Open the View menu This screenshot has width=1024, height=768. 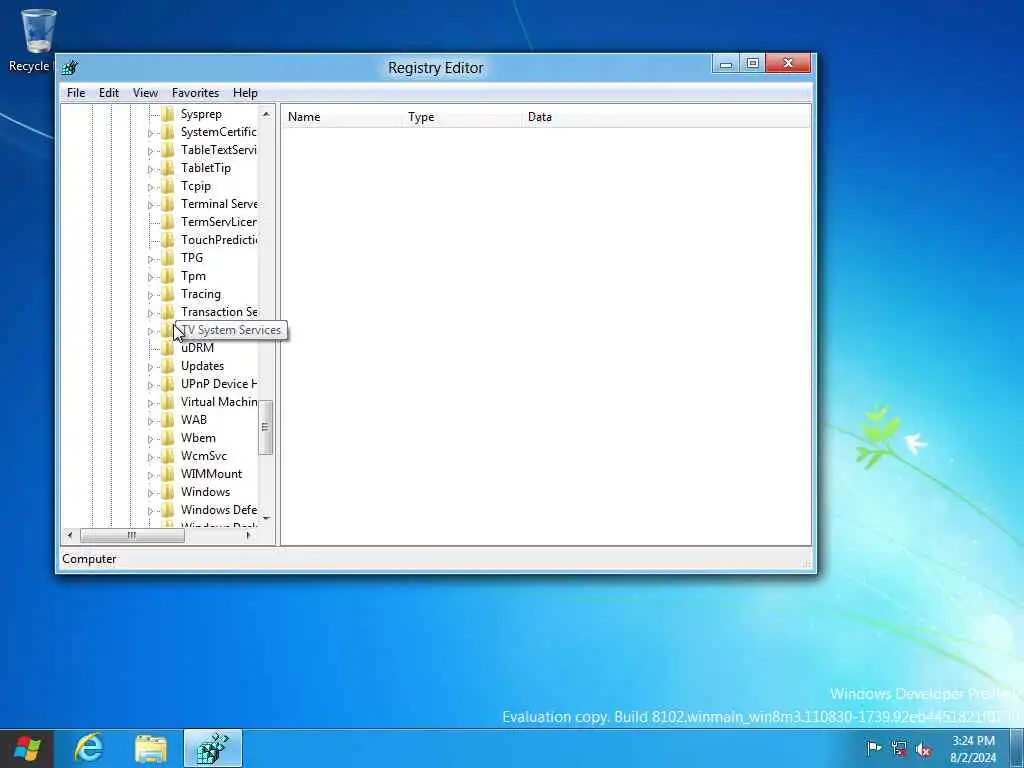pyautogui.click(x=145, y=93)
